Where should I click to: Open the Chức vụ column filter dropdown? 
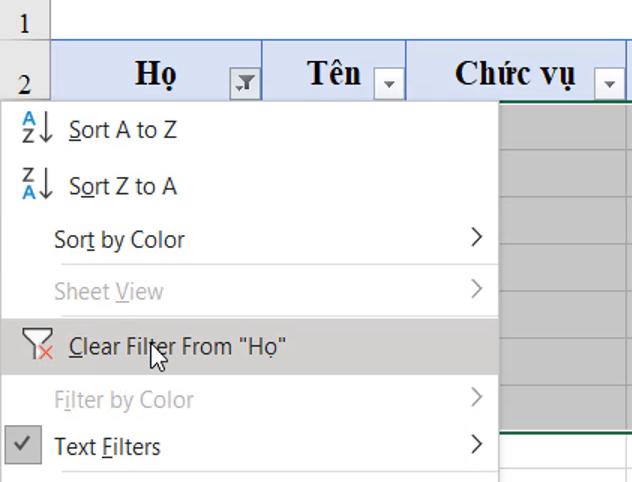tap(609, 85)
